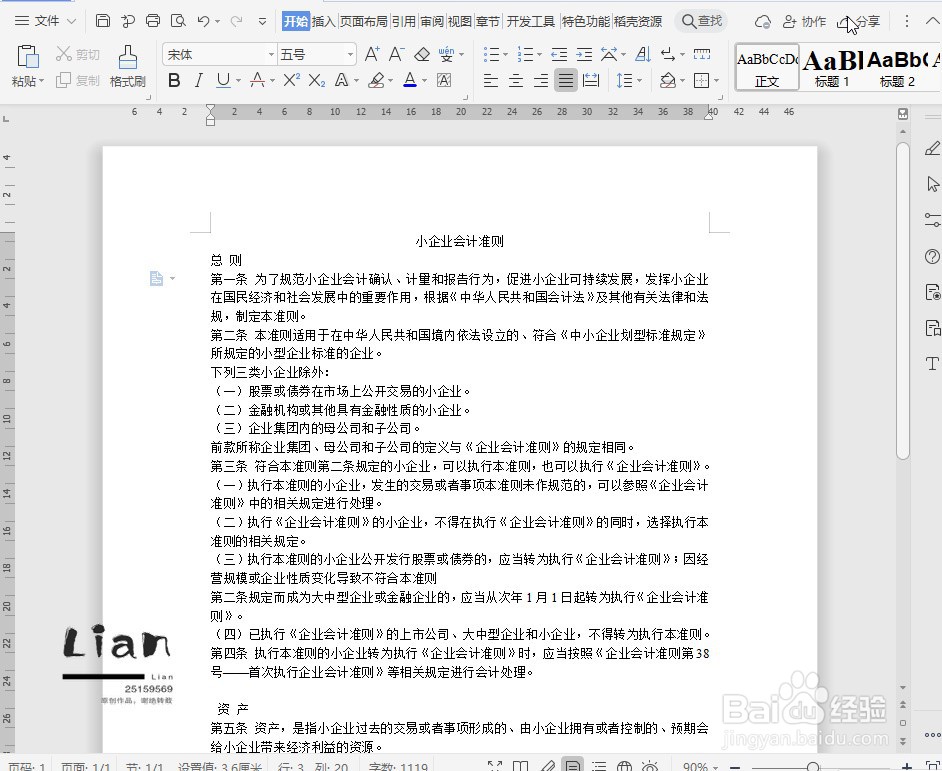This screenshot has width=942, height=771.
Task: Open the numbered list dropdown arrow
Action: (539, 55)
